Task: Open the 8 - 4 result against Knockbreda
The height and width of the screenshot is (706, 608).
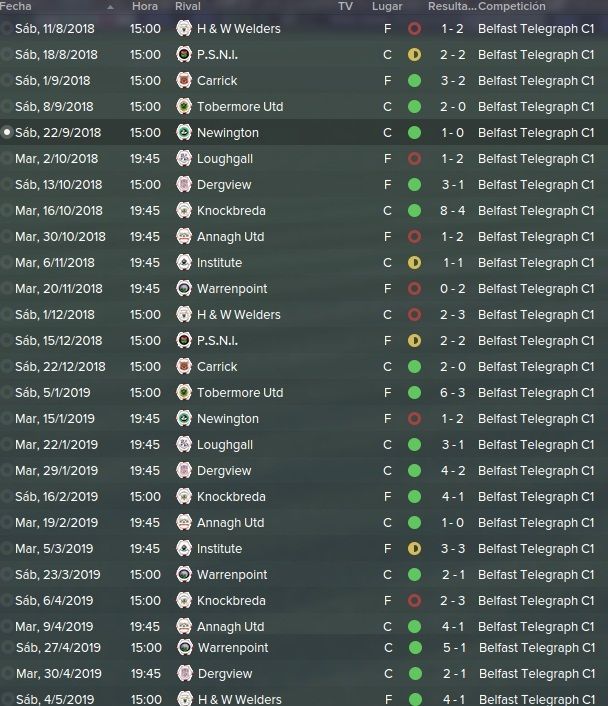Action: [453, 211]
